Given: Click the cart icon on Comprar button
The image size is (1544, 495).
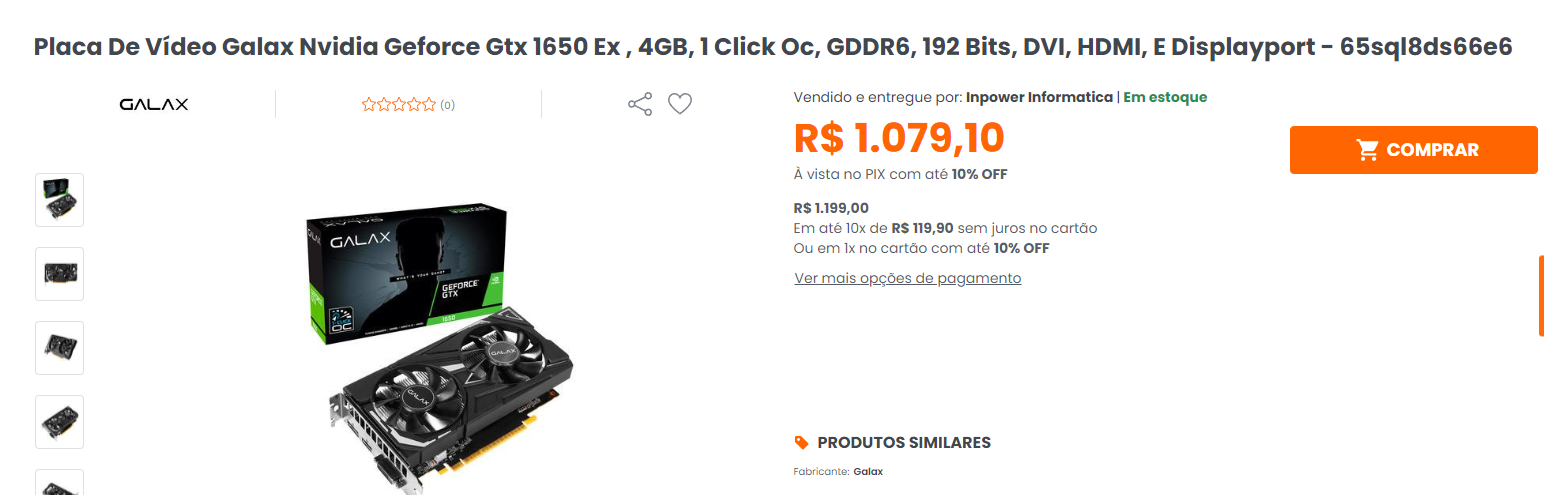Looking at the screenshot, I should [x=1367, y=150].
